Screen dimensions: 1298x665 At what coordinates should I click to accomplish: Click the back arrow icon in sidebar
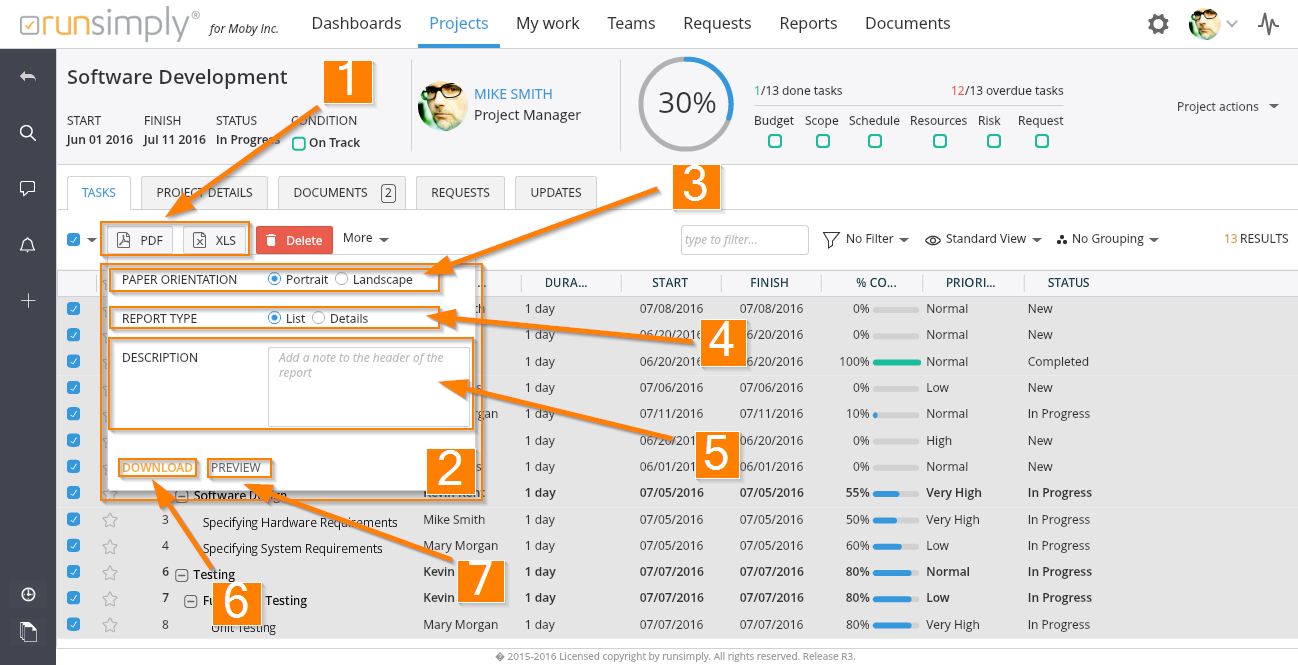coord(28,77)
